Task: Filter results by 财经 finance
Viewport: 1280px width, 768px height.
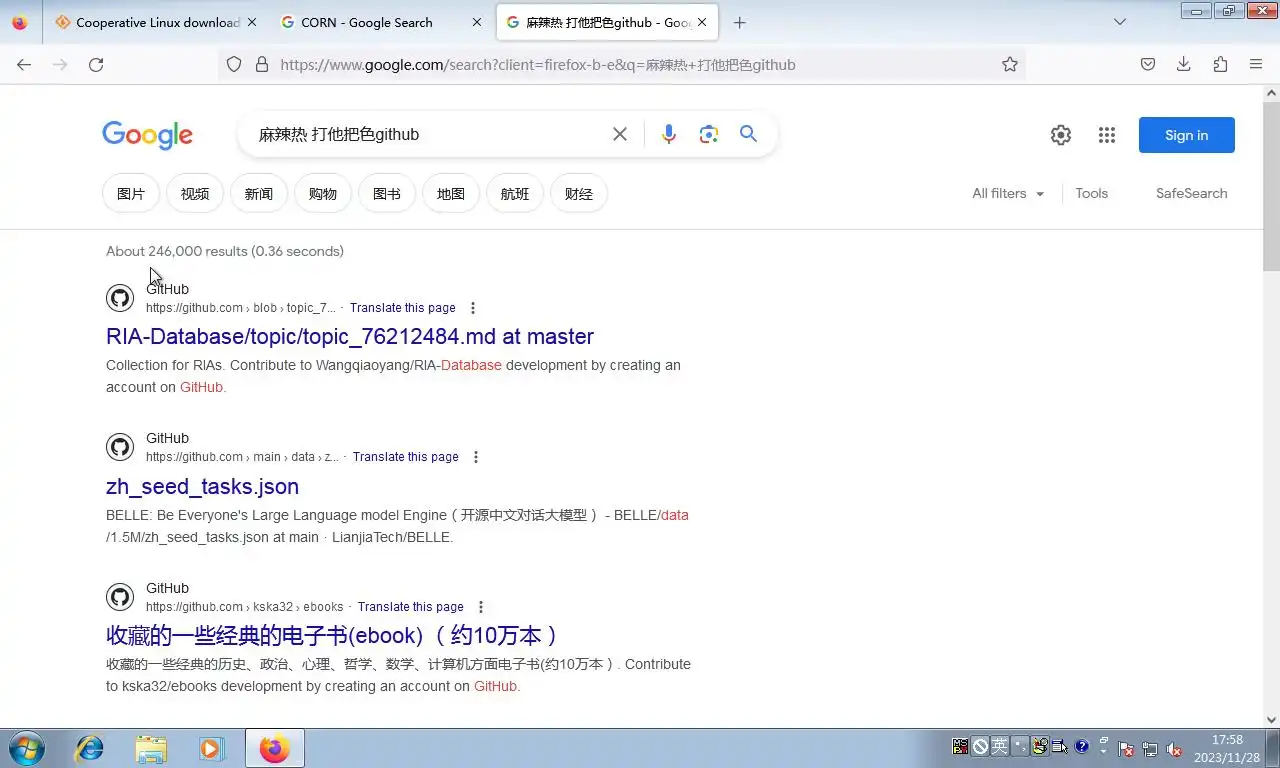Action: [579, 193]
